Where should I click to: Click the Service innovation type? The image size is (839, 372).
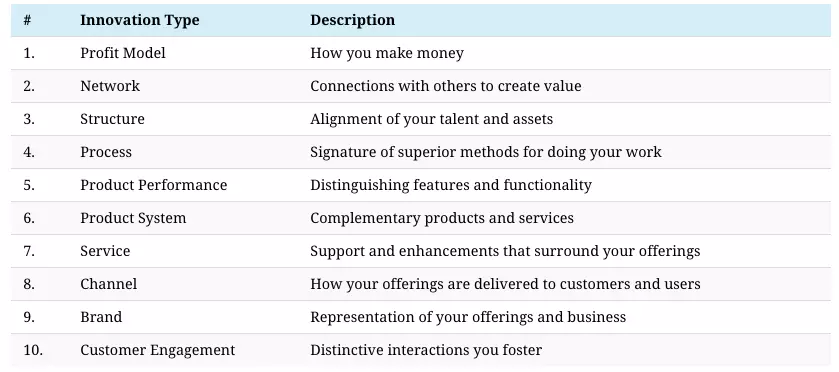pyautogui.click(x=105, y=251)
